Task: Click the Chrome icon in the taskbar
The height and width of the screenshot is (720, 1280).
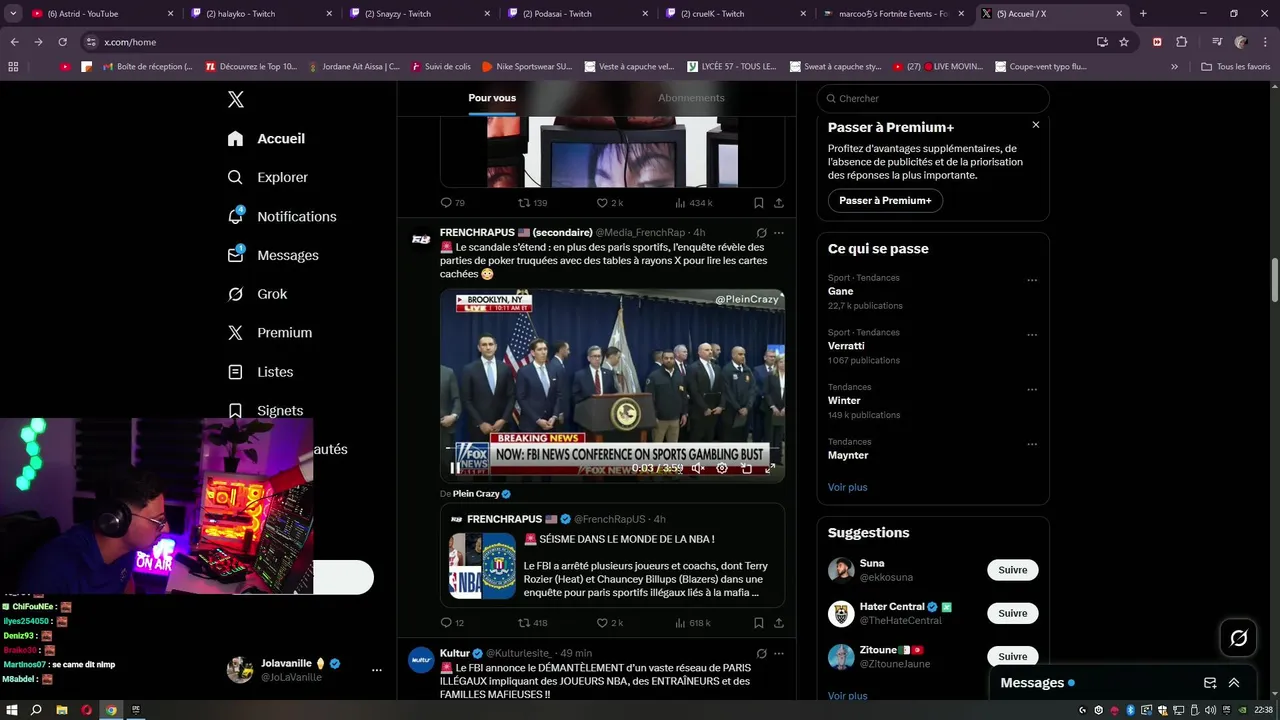Action: 111,710
